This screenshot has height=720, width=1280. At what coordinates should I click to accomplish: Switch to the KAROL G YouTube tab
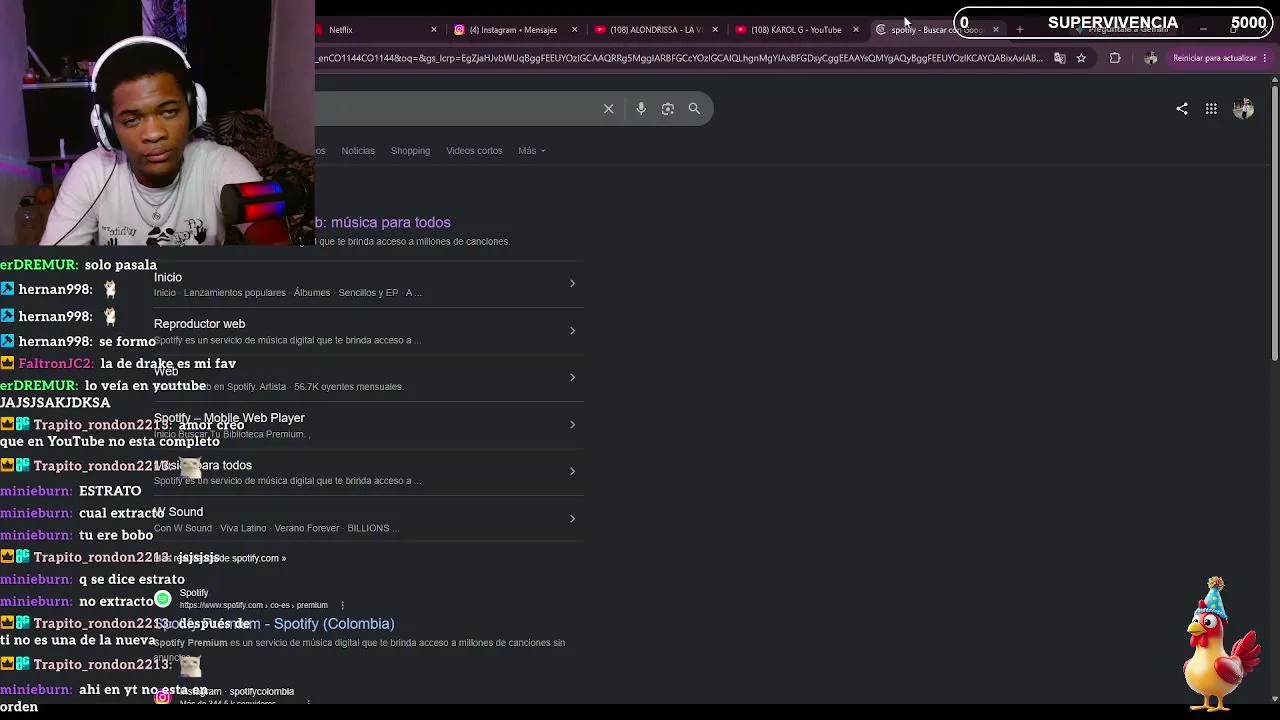pyautogui.click(x=796, y=30)
